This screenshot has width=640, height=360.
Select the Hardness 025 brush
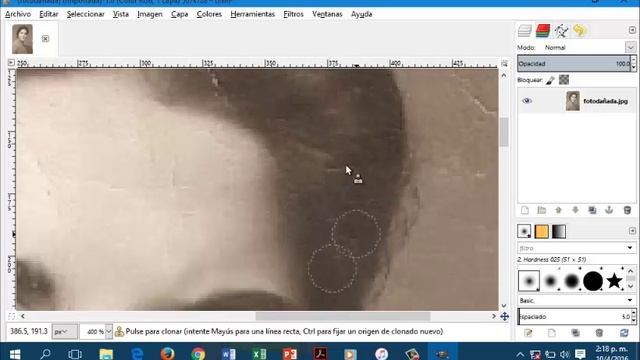(x=529, y=281)
